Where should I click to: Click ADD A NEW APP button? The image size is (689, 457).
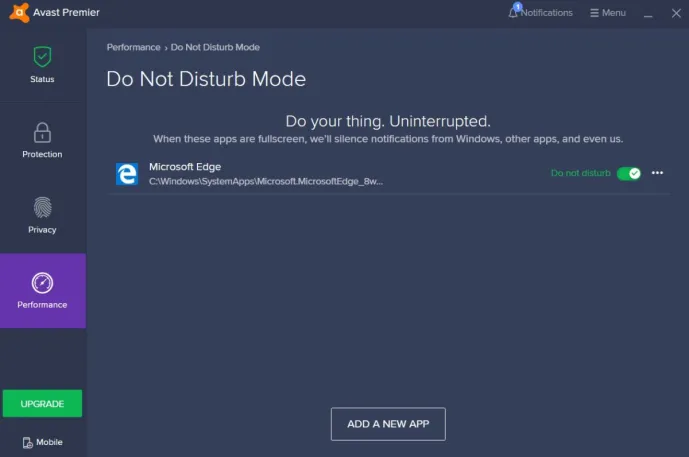coord(388,424)
